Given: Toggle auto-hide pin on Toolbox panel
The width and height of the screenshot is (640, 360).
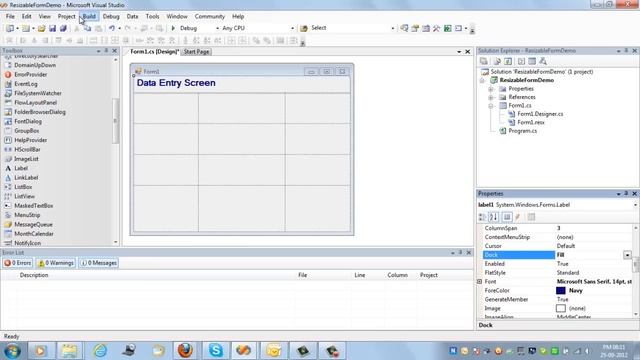Looking at the screenshot, I should (x=106, y=51).
